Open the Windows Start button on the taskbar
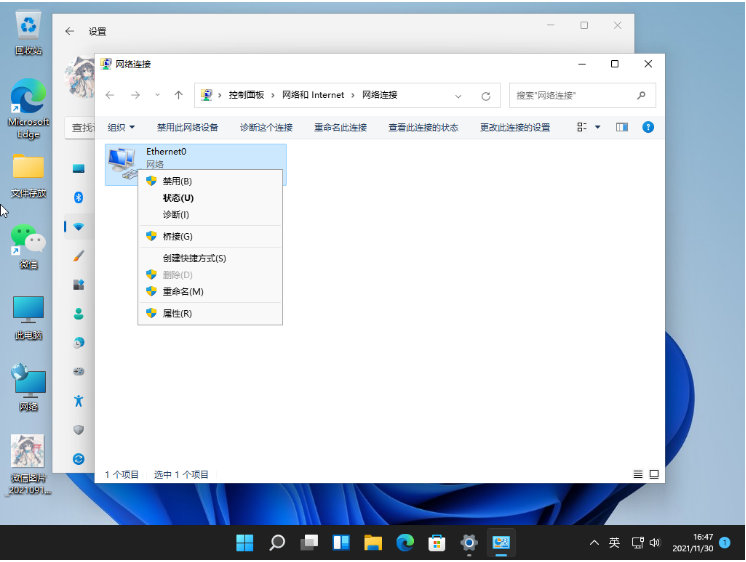Screen dimensions: 746x562 point(245,542)
